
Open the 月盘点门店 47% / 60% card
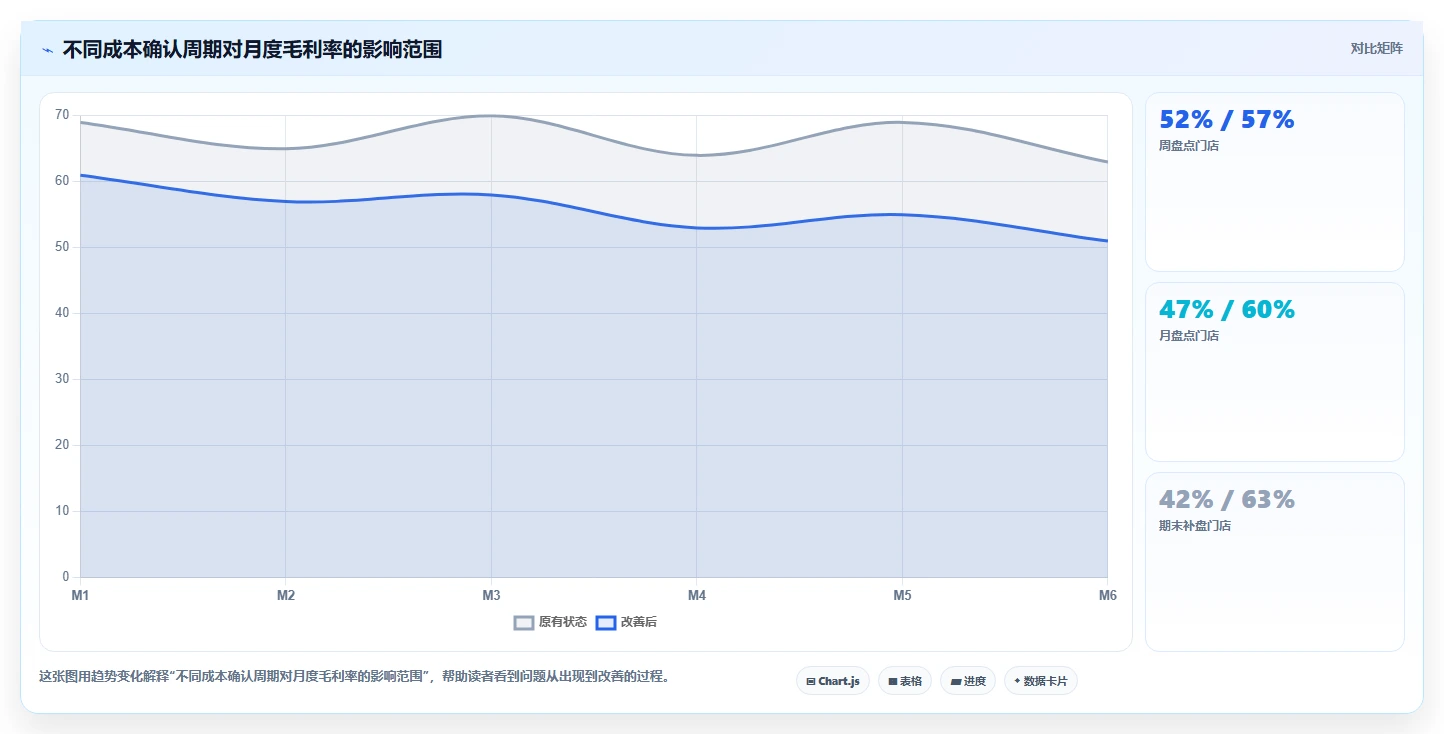(x=1275, y=372)
